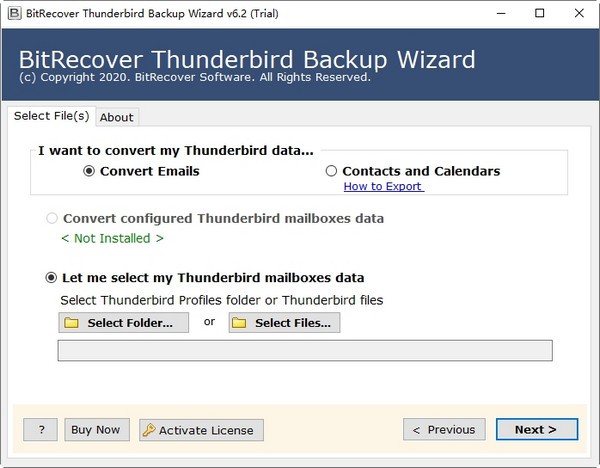Click the selected path text field
600x468 pixels.
tap(305, 350)
